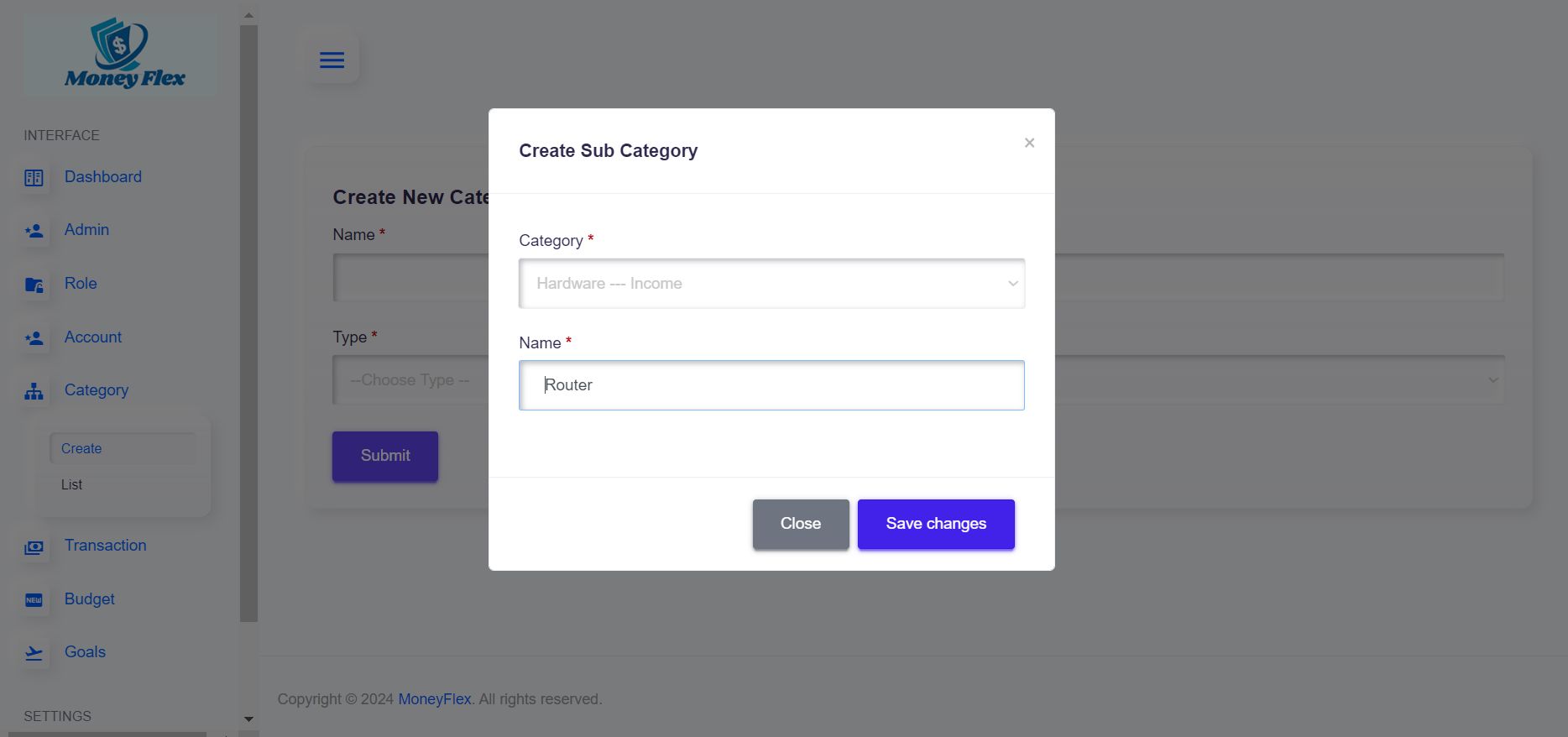Click the Account user icon

(34, 338)
